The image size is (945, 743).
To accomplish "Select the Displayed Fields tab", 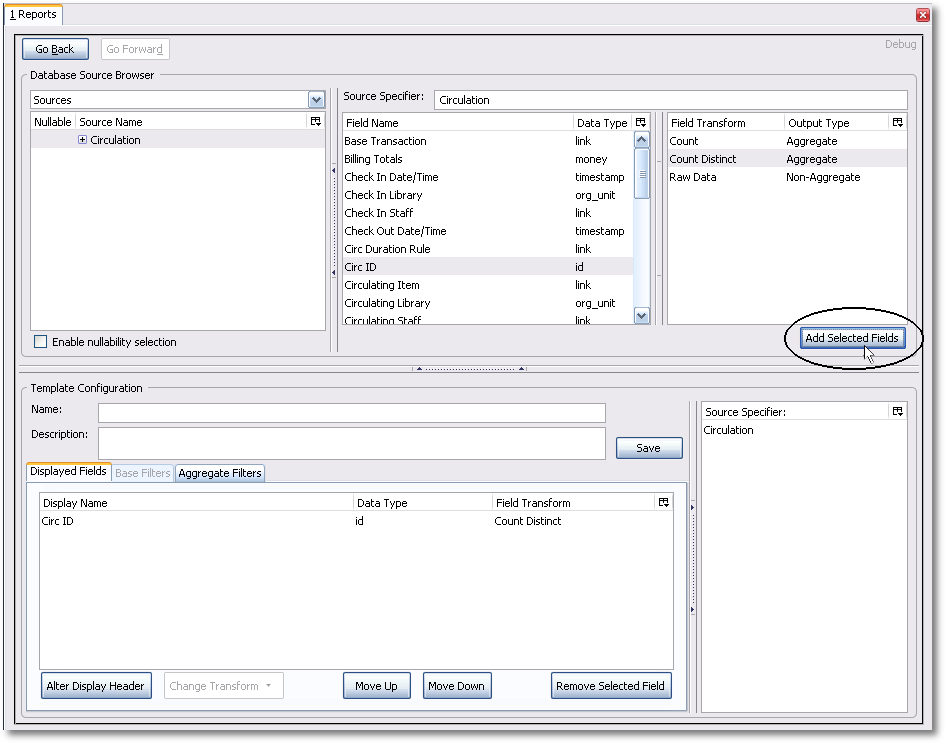I will (68, 472).
